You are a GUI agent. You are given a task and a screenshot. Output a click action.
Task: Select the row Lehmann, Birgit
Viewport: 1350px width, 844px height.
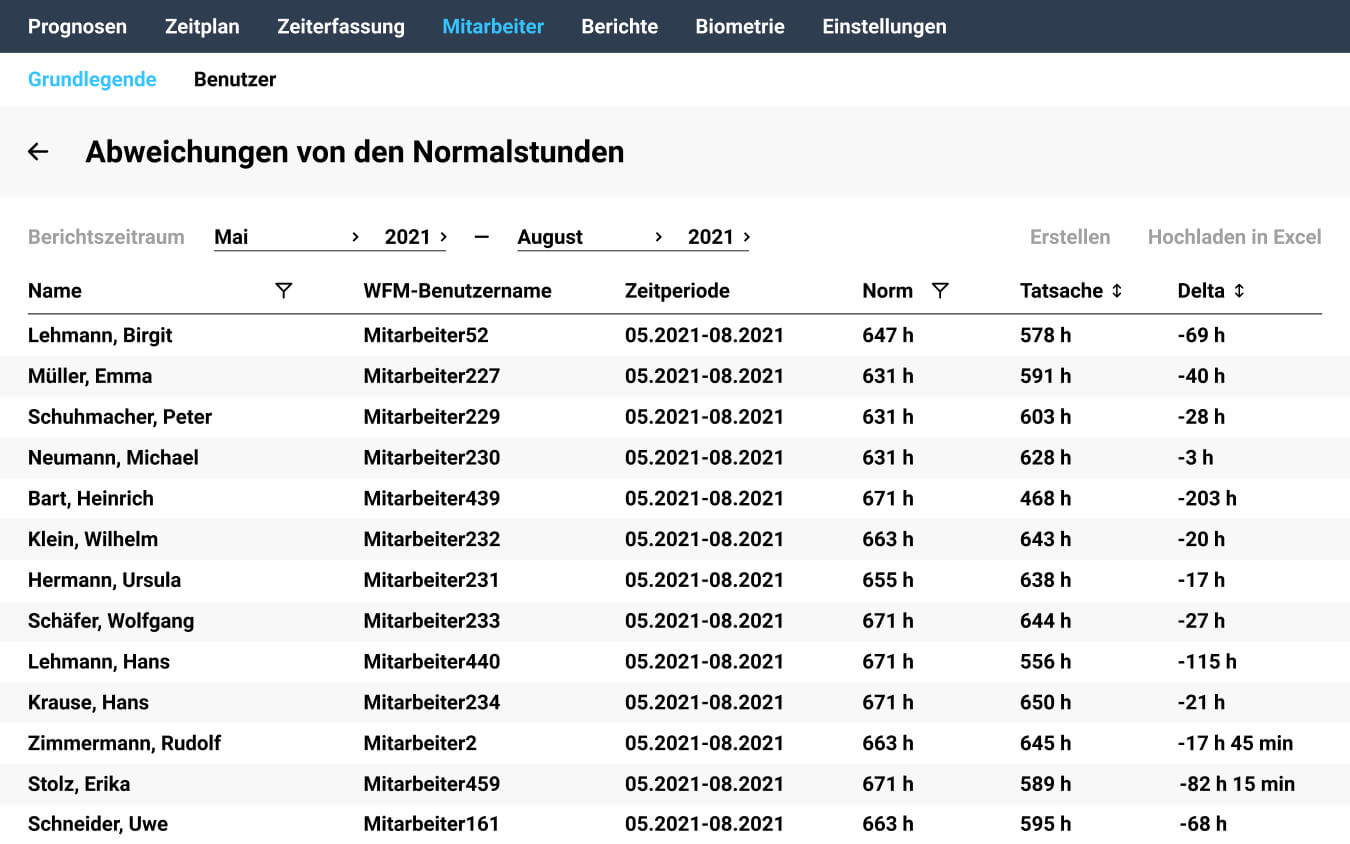[x=675, y=335]
